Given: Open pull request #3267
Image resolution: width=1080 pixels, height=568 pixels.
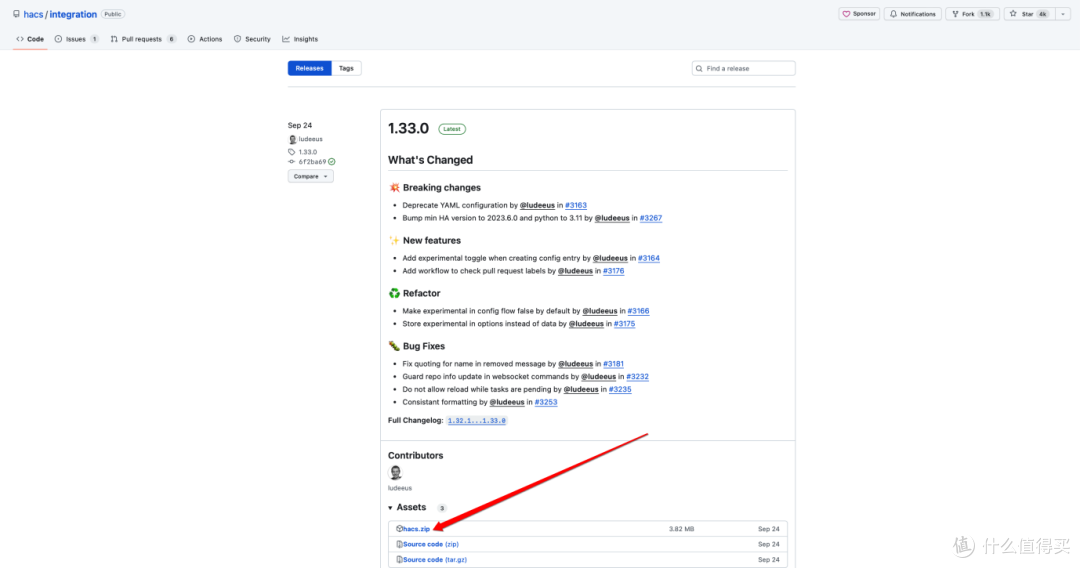Looking at the screenshot, I should click(651, 218).
